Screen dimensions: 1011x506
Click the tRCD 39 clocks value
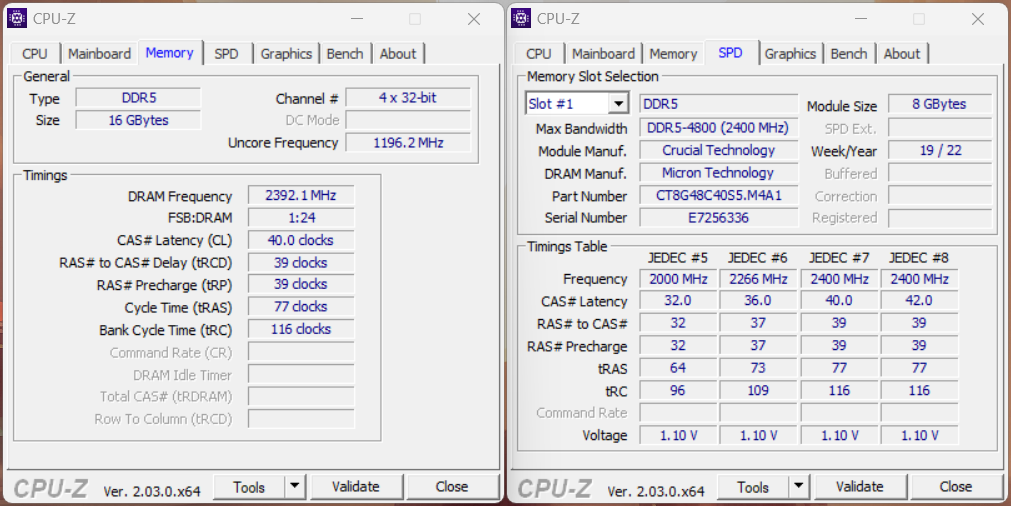click(x=300, y=262)
